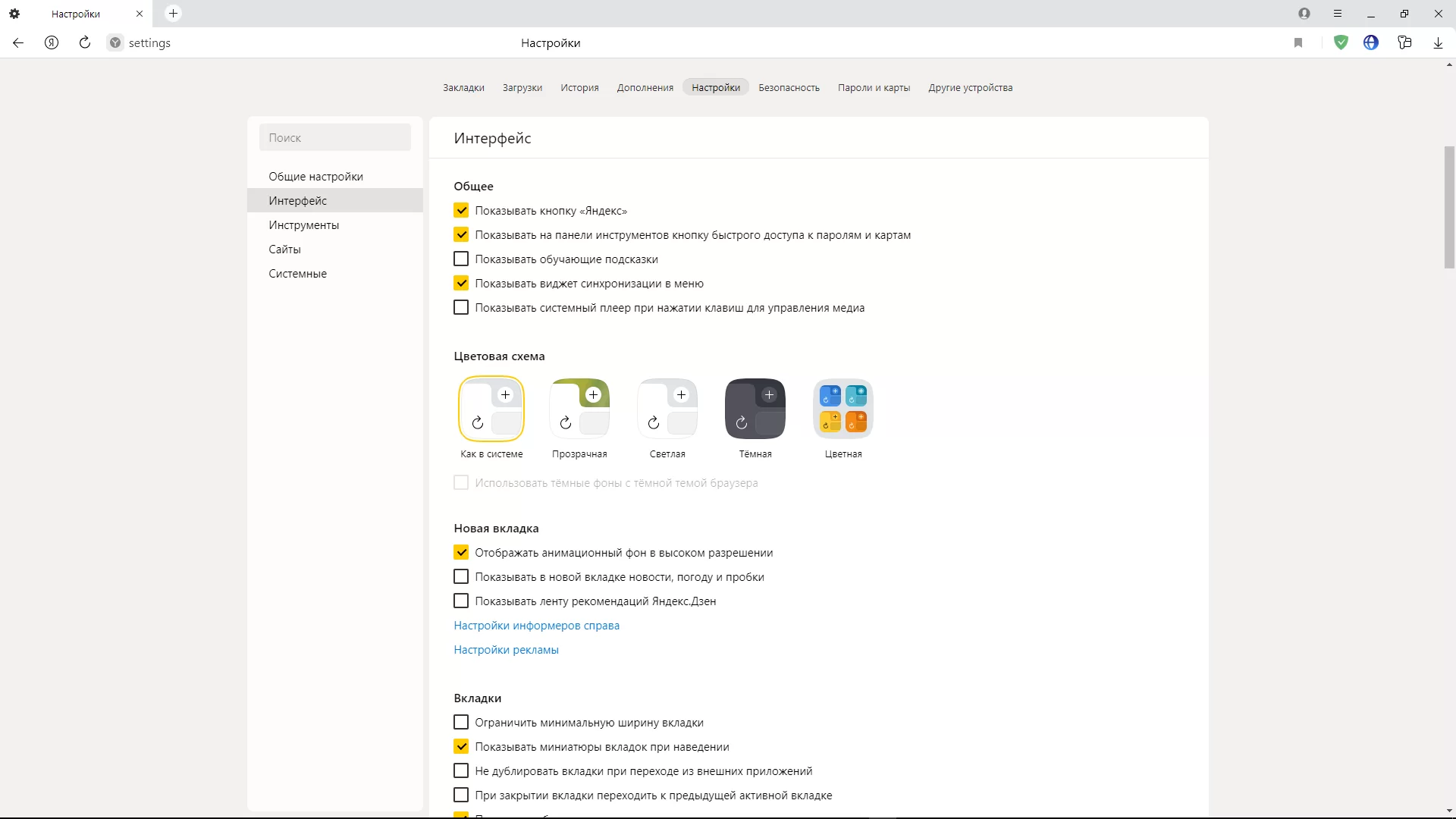Enable Яндекс.Дзен recommendations feed checkbox
The height and width of the screenshot is (819, 1456).
tap(461, 601)
